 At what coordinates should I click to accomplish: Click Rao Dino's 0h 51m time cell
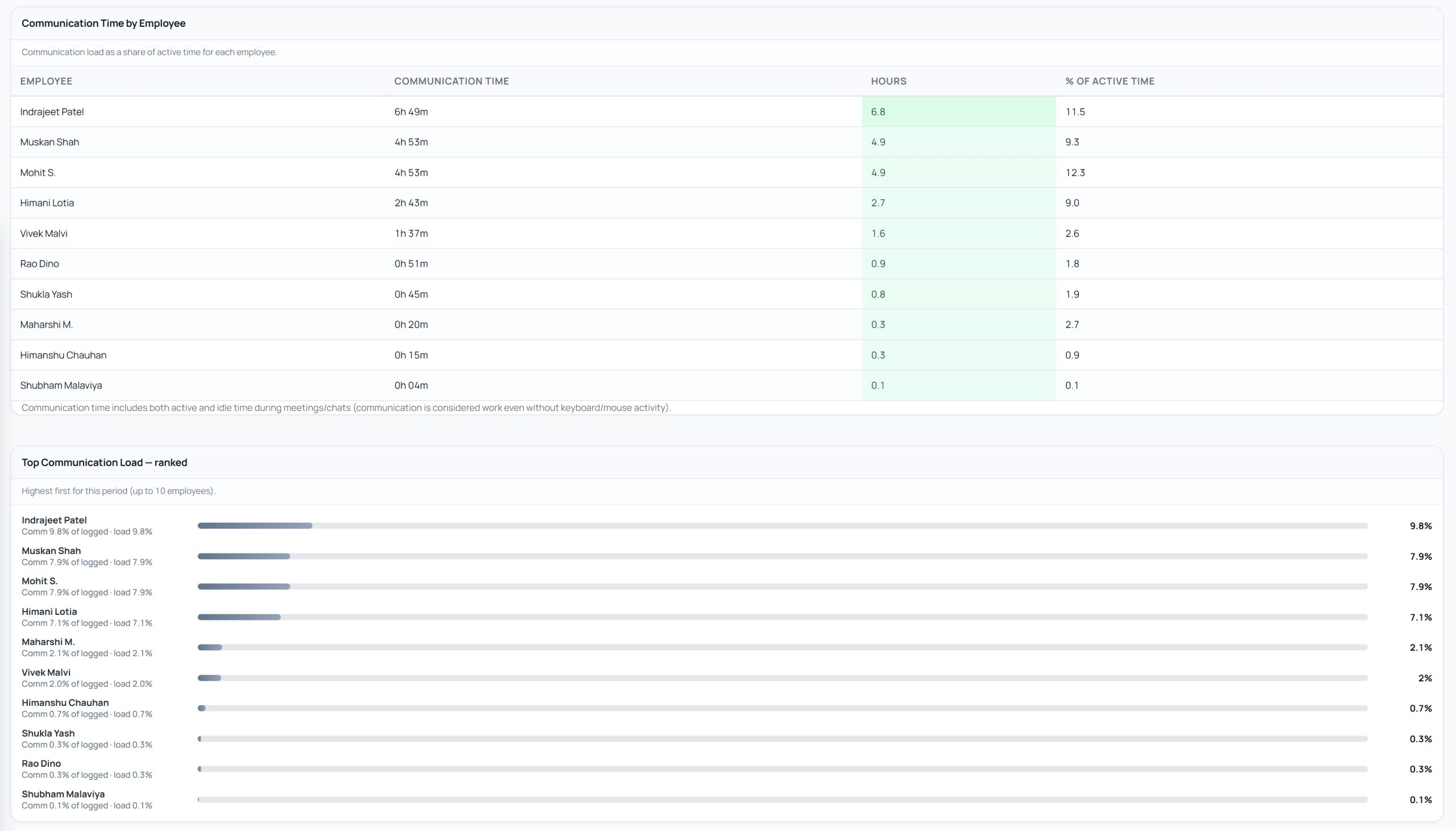tap(411, 264)
